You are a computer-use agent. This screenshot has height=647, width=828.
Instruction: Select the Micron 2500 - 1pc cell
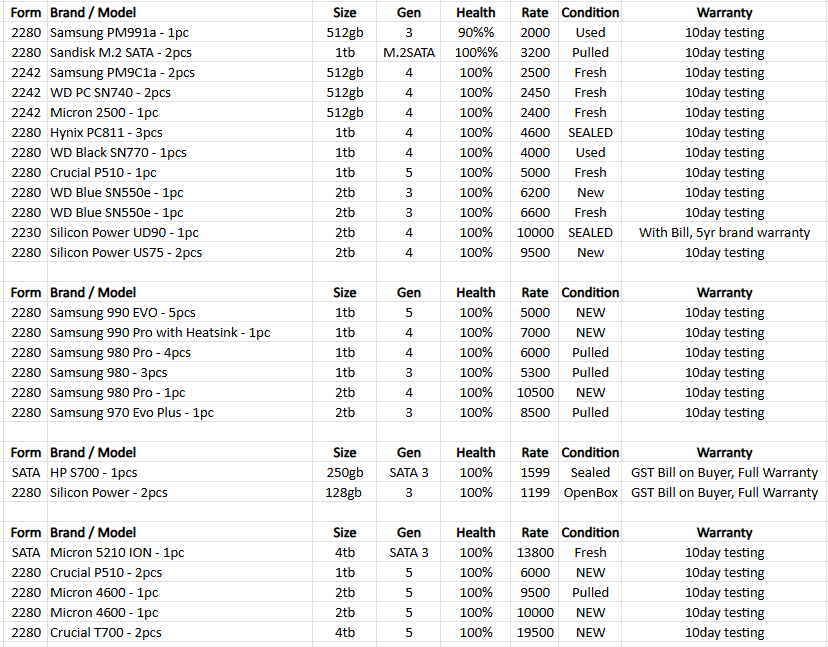click(104, 112)
